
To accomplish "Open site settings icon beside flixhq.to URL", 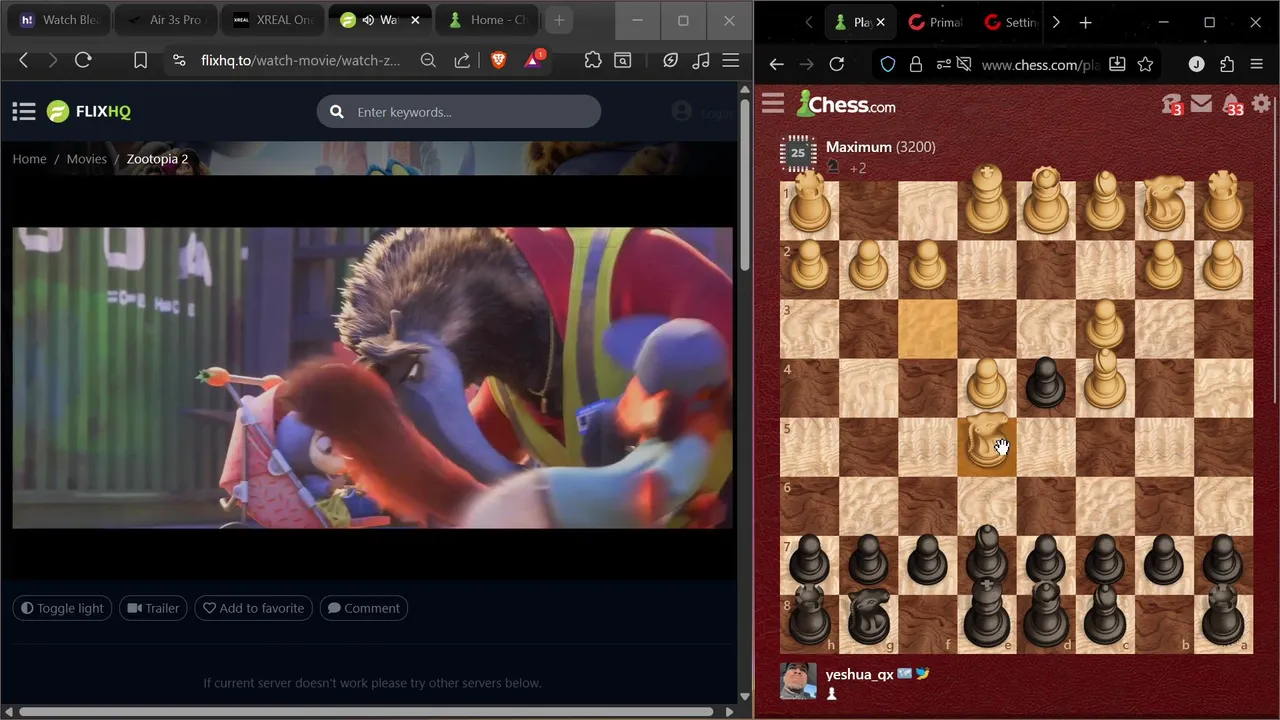I will point(179,61).
